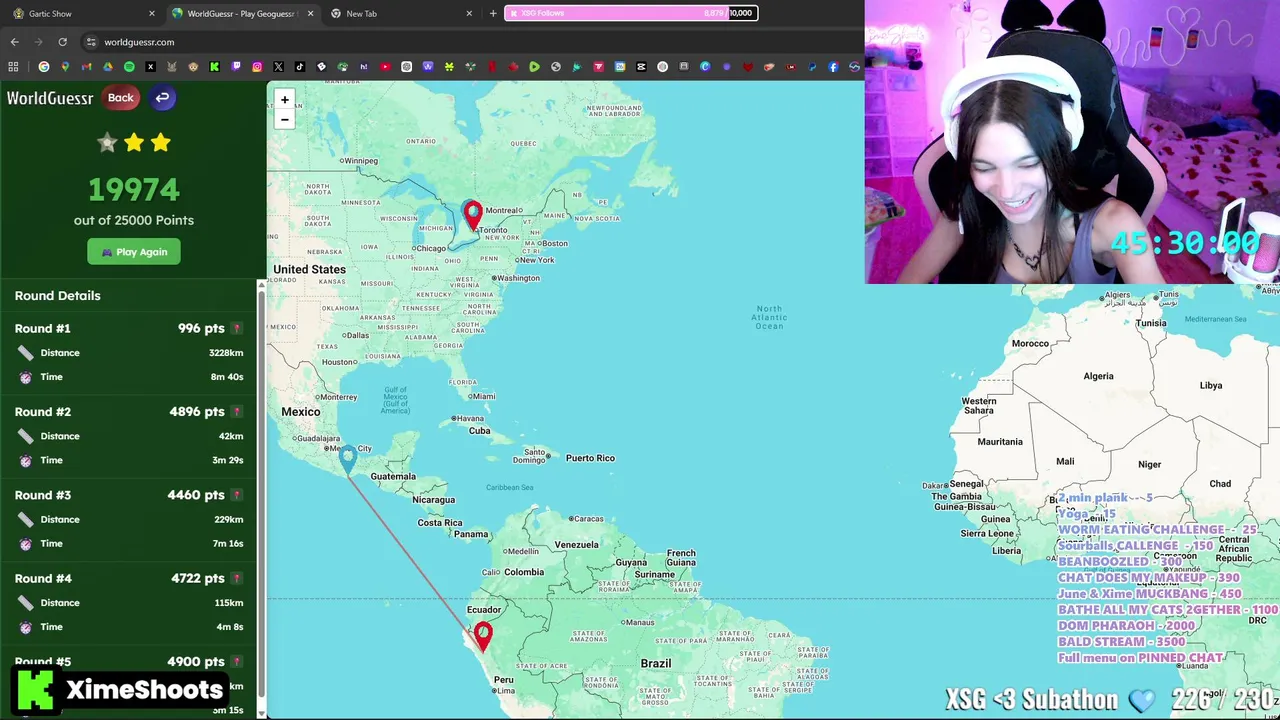Close the Gartic Show tab

pyautogui.click(x=152, y=14)
